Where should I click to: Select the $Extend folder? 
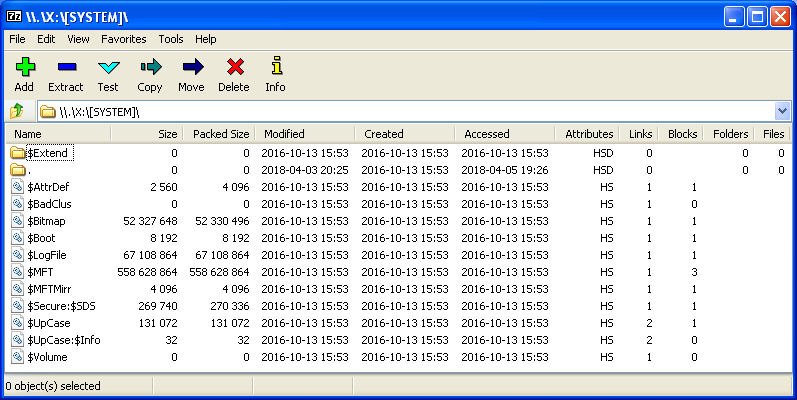point(49,153)
